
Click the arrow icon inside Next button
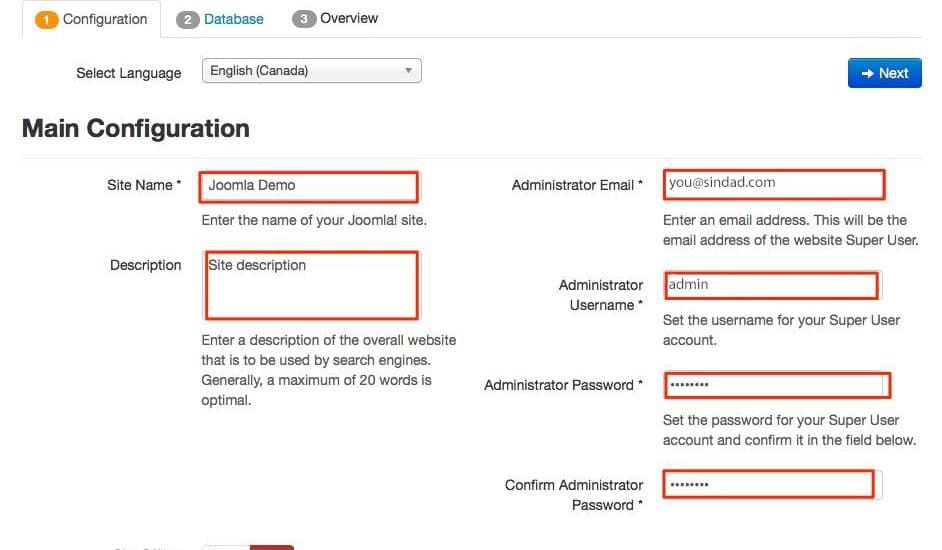click(868, 73)
